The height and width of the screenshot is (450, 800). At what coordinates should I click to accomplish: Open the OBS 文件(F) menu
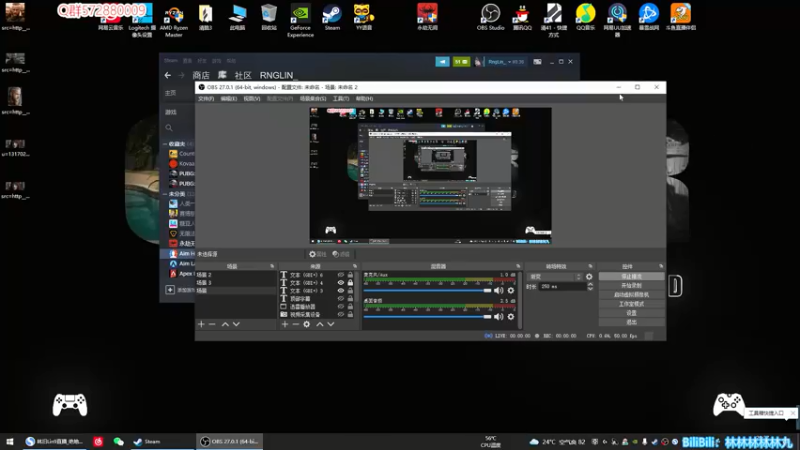coord(206,98)
